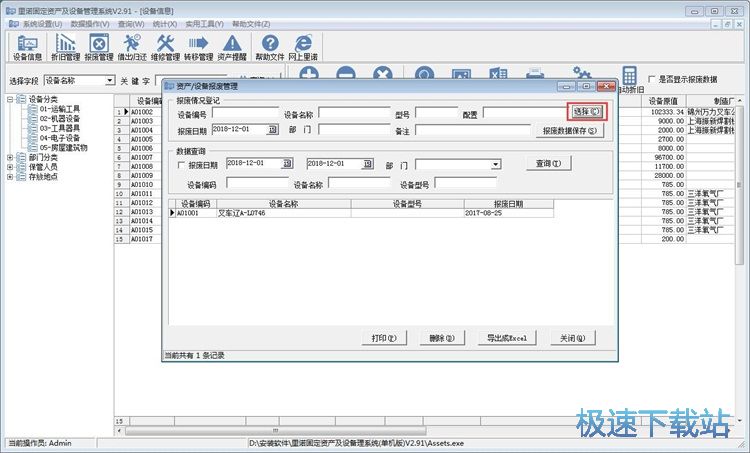Click the 备注 input field
The width and height of the screenshot is (750, 453).
click(473, 130)
